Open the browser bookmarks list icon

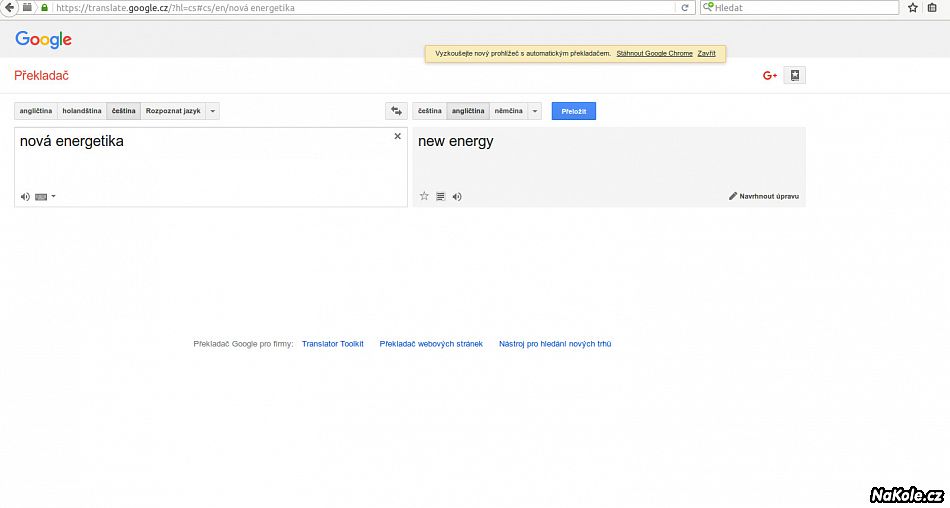point(932,8)
